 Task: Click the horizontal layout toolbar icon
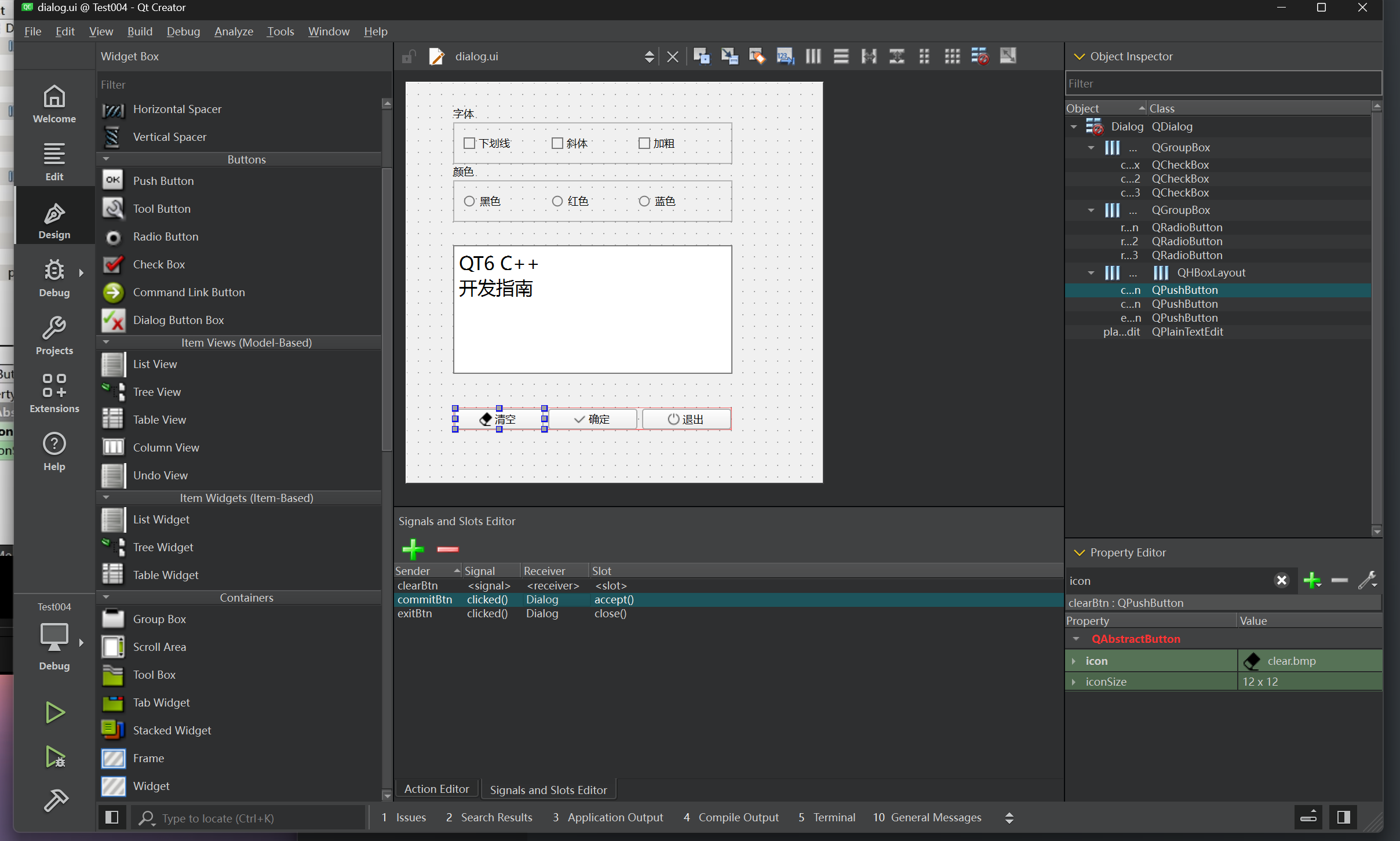[813, 56]
